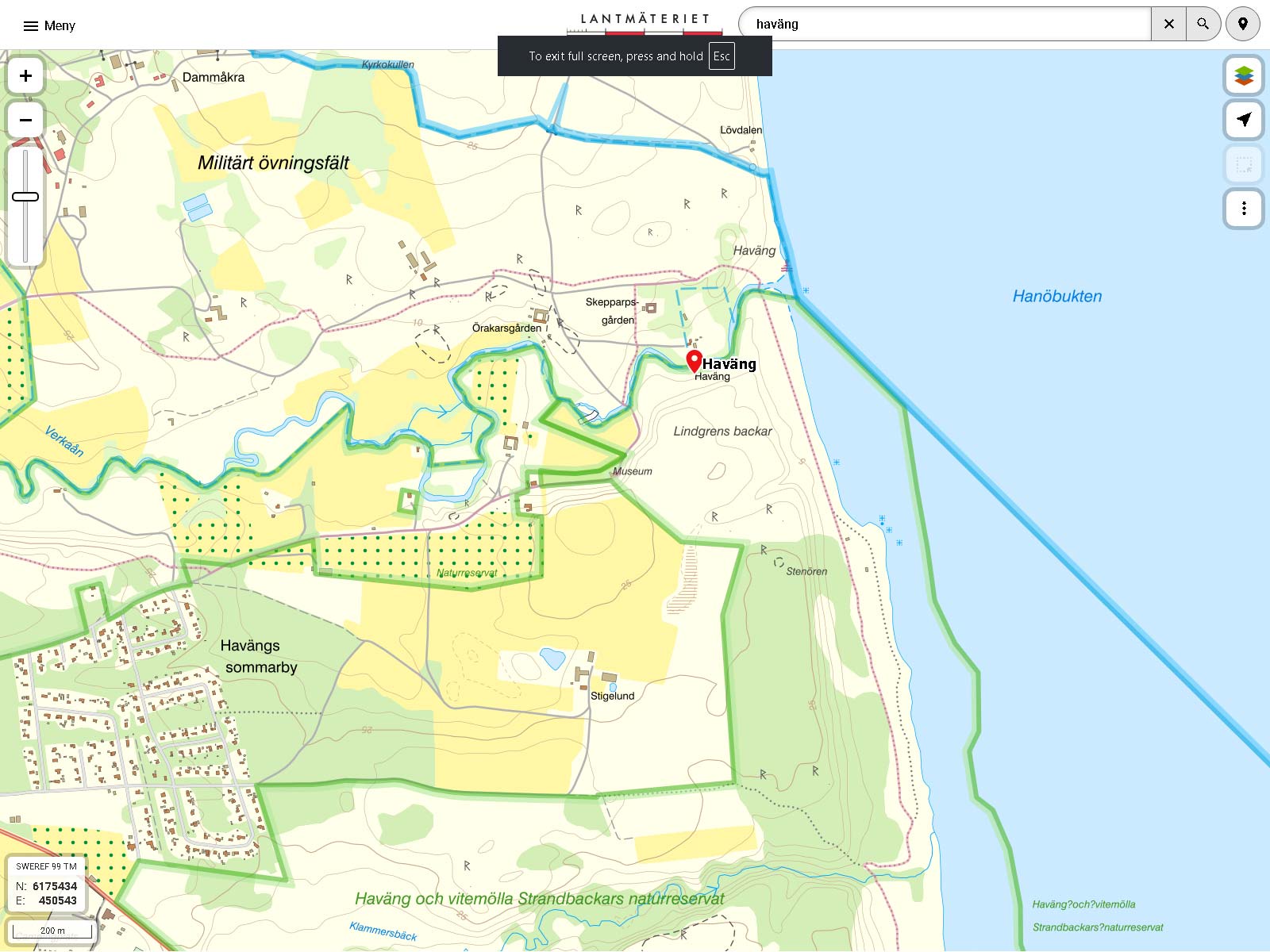Click the 200 m scale bar
1270x952 pixels.
[52, 931]
